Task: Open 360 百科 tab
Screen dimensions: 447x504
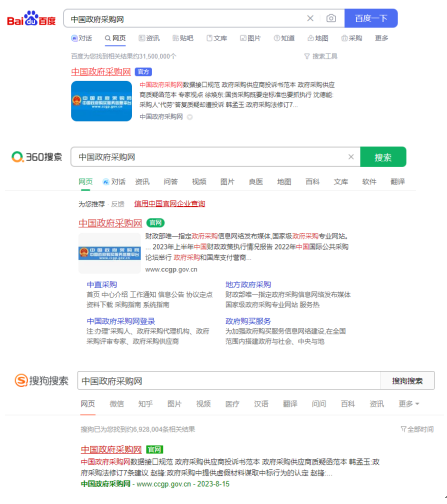Action: pos(312,182)
